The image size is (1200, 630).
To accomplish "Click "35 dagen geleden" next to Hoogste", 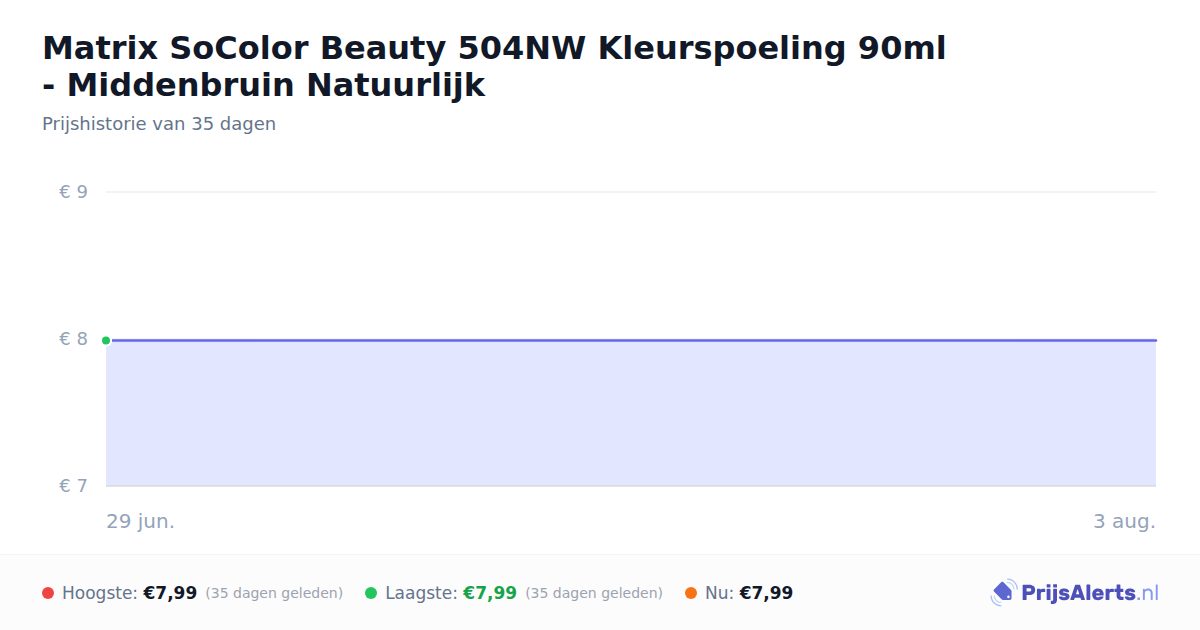I will 274,593.
